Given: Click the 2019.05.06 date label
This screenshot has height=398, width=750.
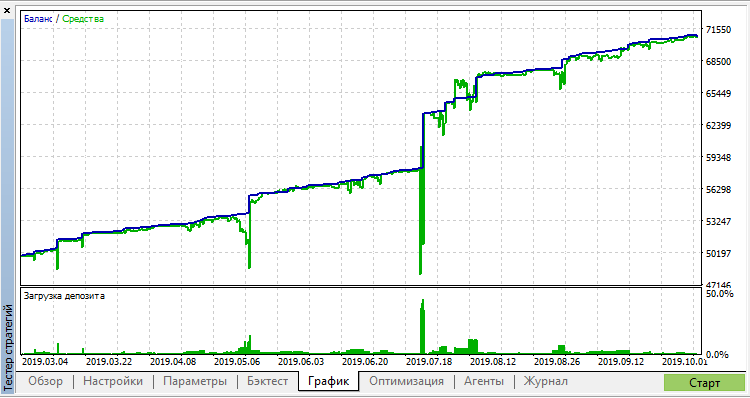Looking at the screenshot, I should [x=237, y=362].
